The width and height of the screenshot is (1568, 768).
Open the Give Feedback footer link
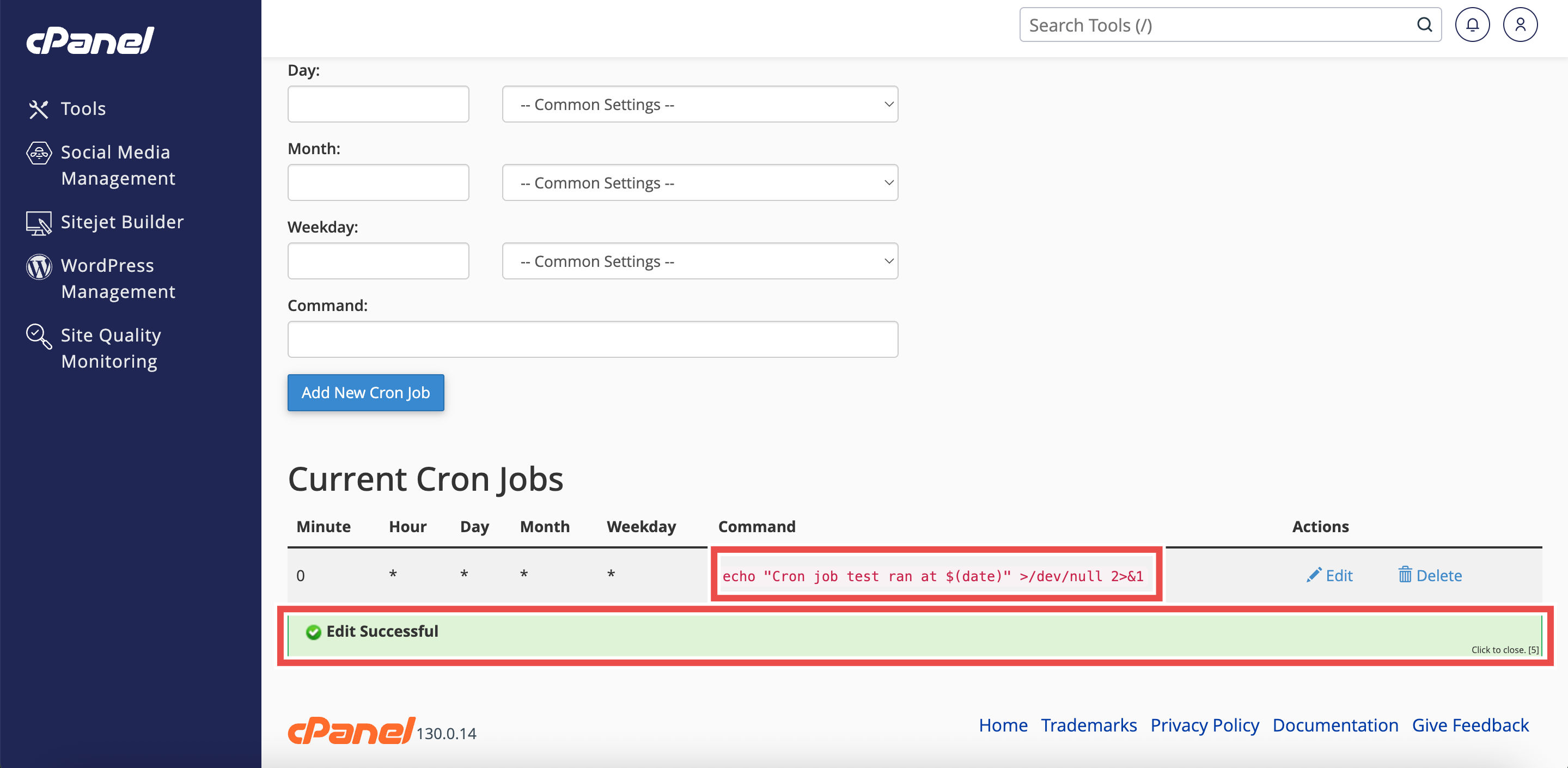pyautogui.click(x=1469, y=725)
